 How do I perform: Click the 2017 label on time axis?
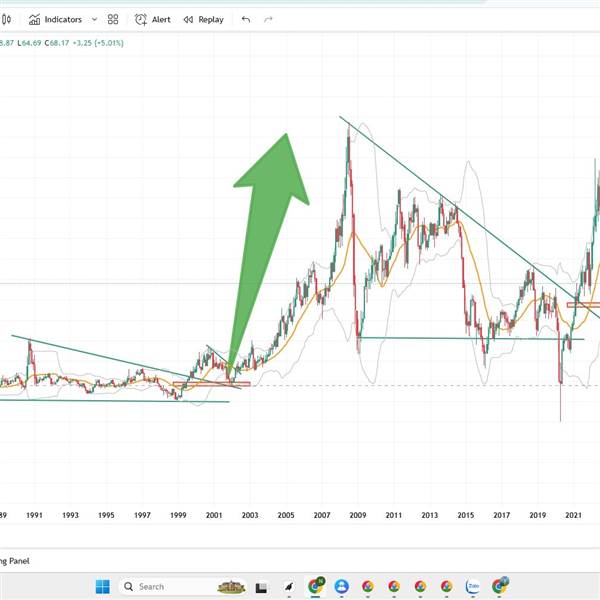click(502, 515)
